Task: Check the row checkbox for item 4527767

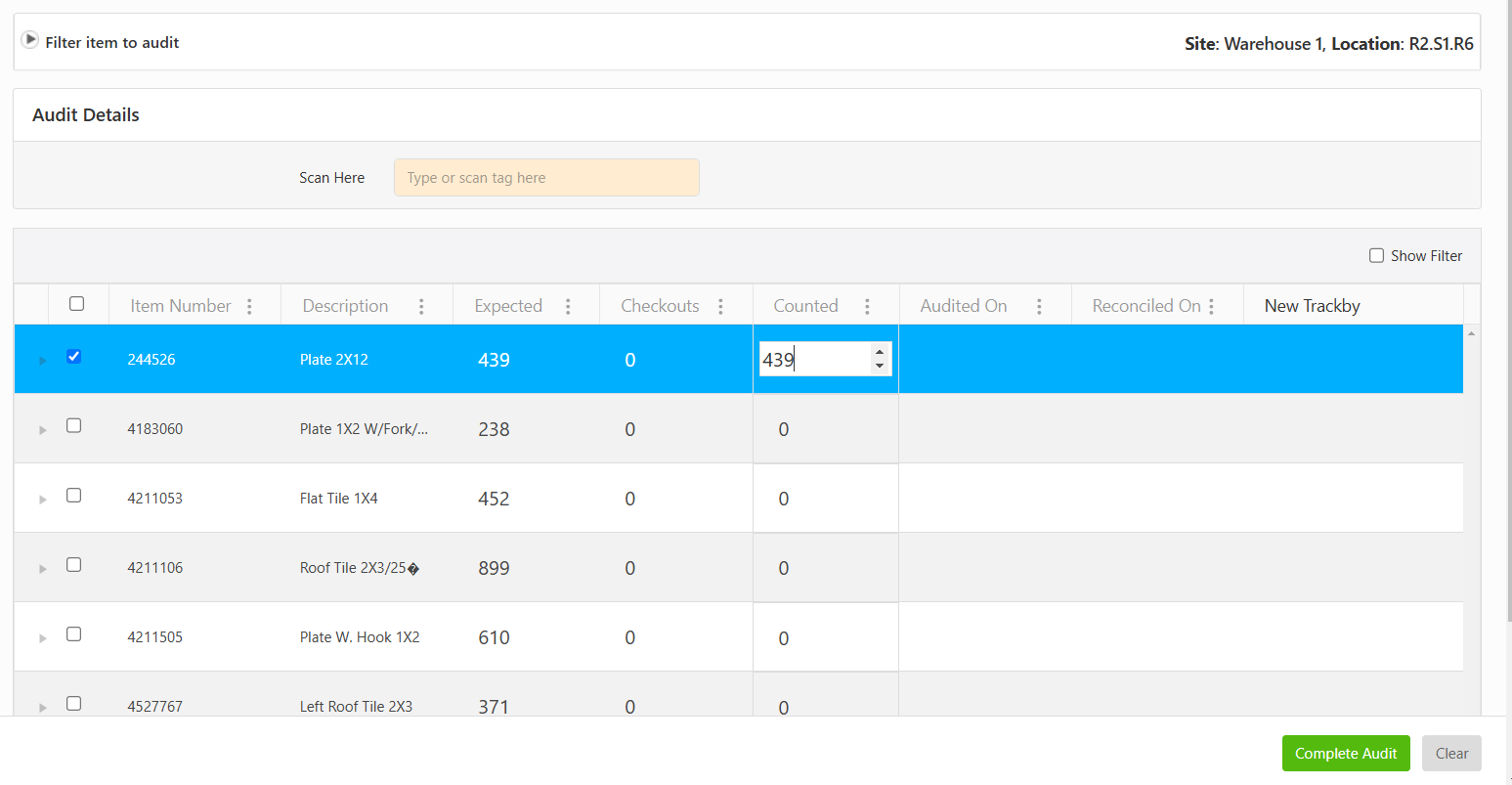Action: (x=73, y=703)
